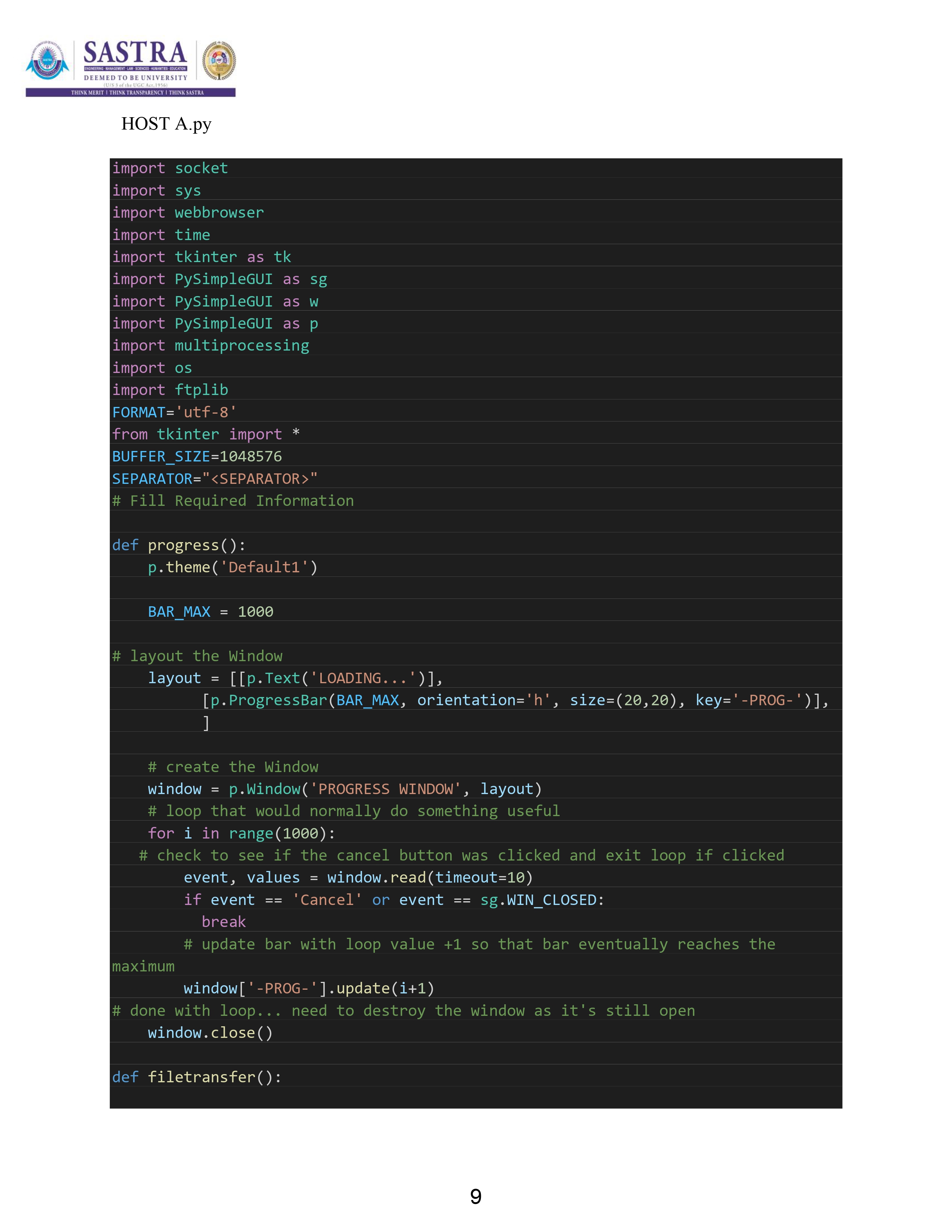The image size is (952, 1232).
Task: Select the 'DEEMED TO BE UNIVERSITY' banner
Action: pyautogui.click(x=136, y=77)
